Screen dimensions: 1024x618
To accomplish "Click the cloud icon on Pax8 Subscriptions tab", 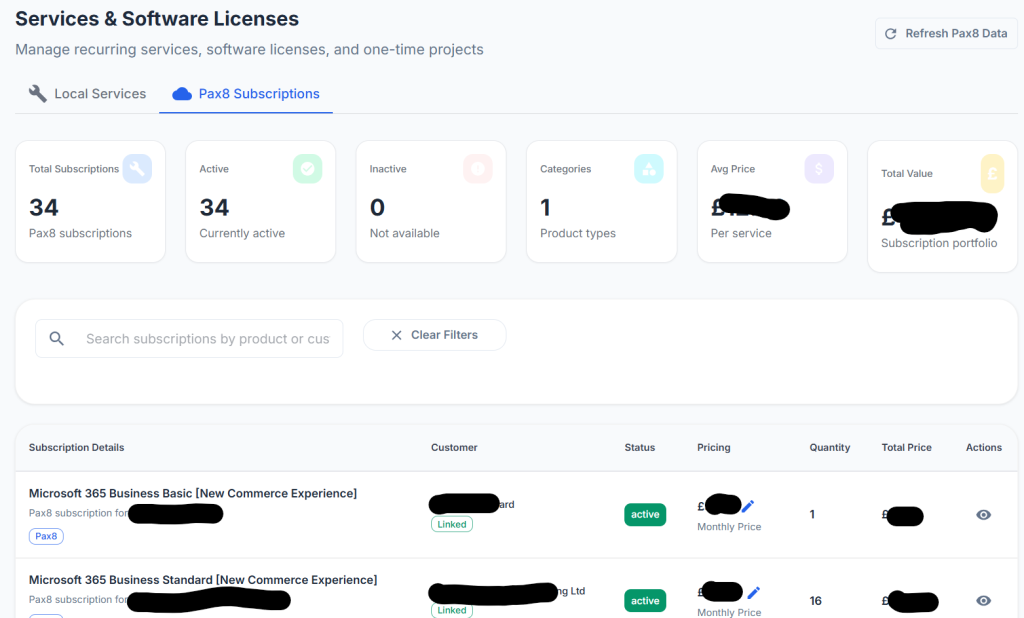I will [182, 94].
